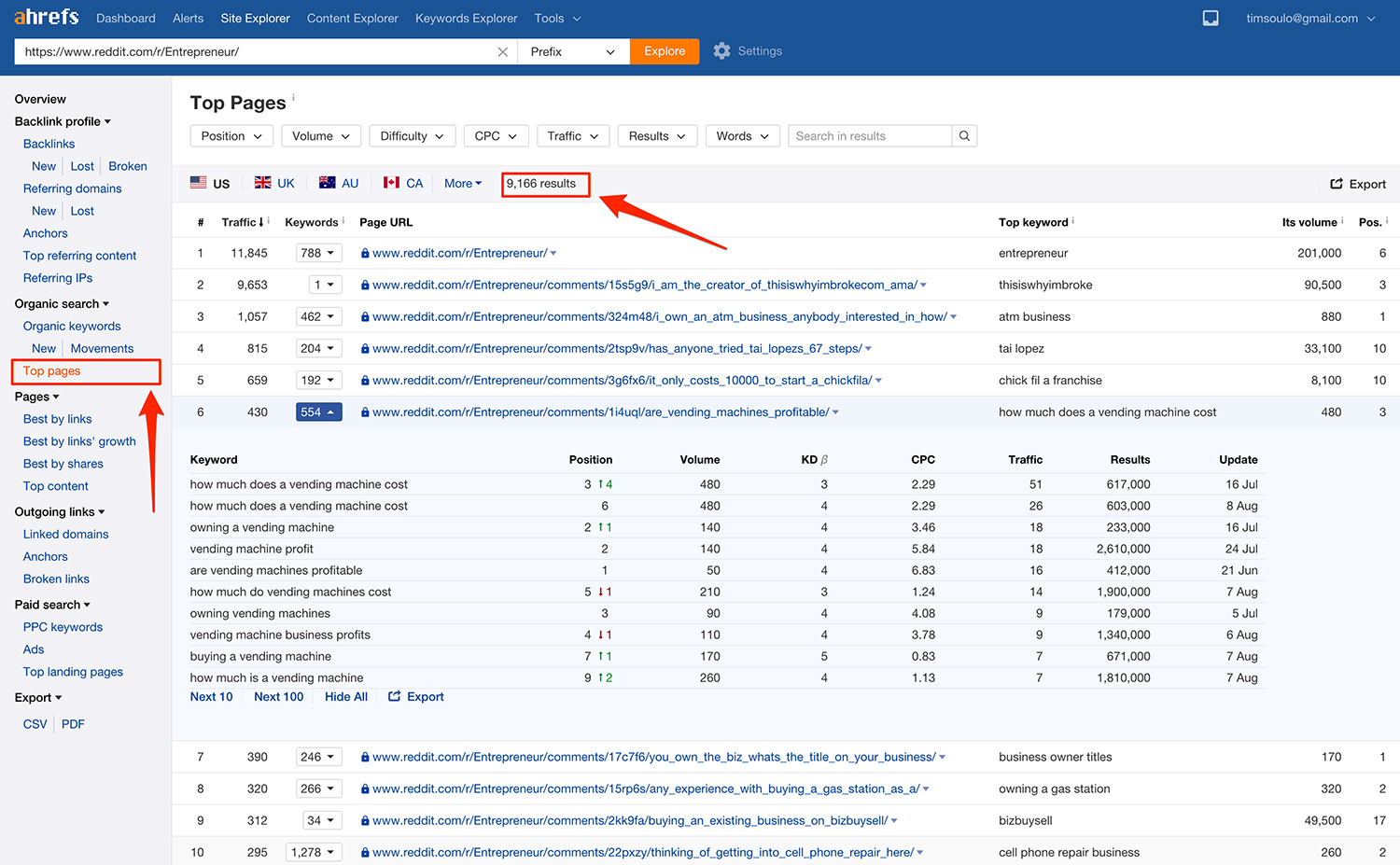Expand 462 keywords for atm business row
Screen dimensions: 1400x865
point(319,316)
